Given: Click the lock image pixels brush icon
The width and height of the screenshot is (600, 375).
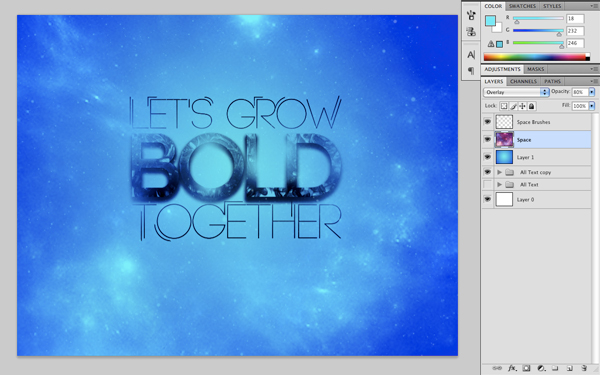Looking at the screenshot, I should pos(514,106).
